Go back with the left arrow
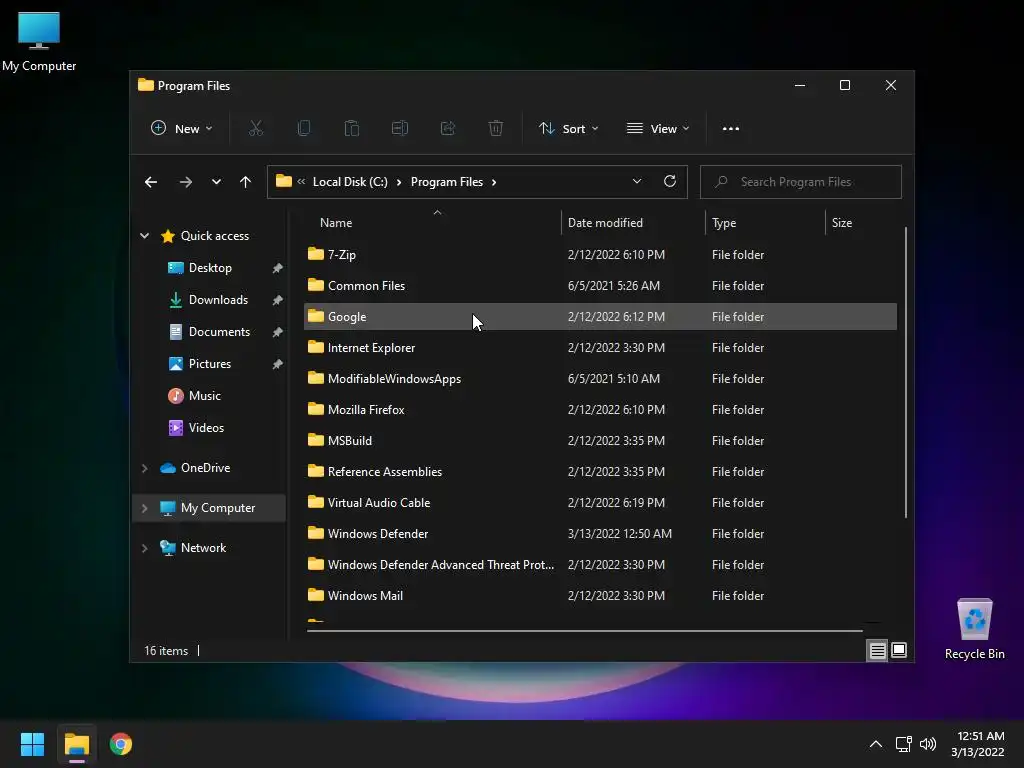 tap(151, 182)
